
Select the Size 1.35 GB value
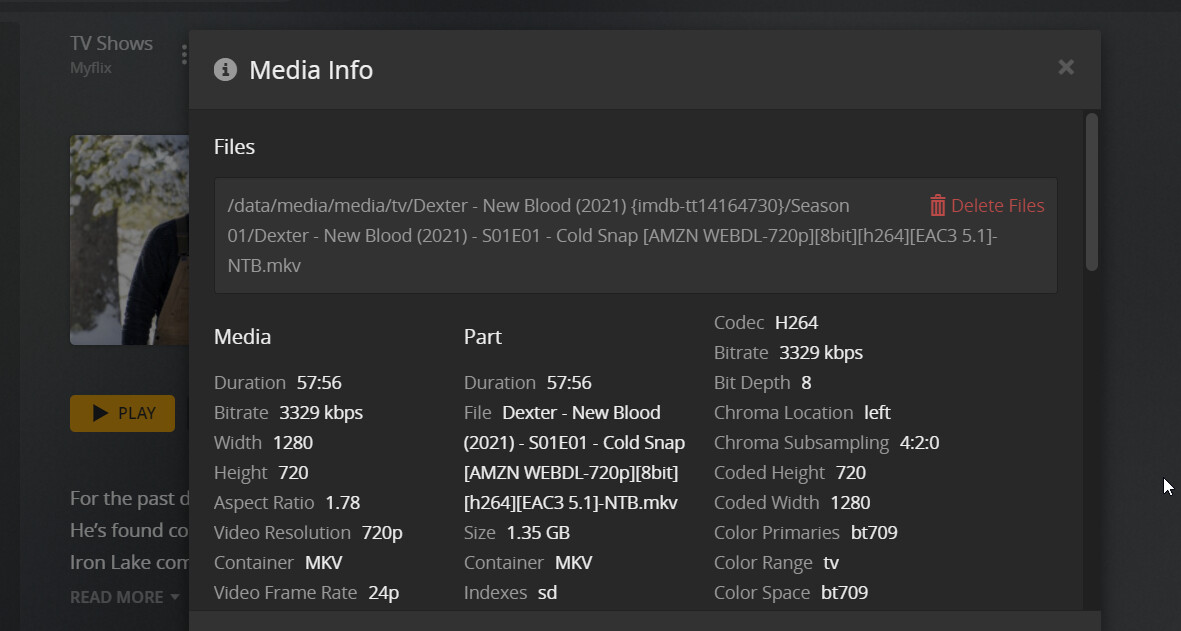point(538,533)
